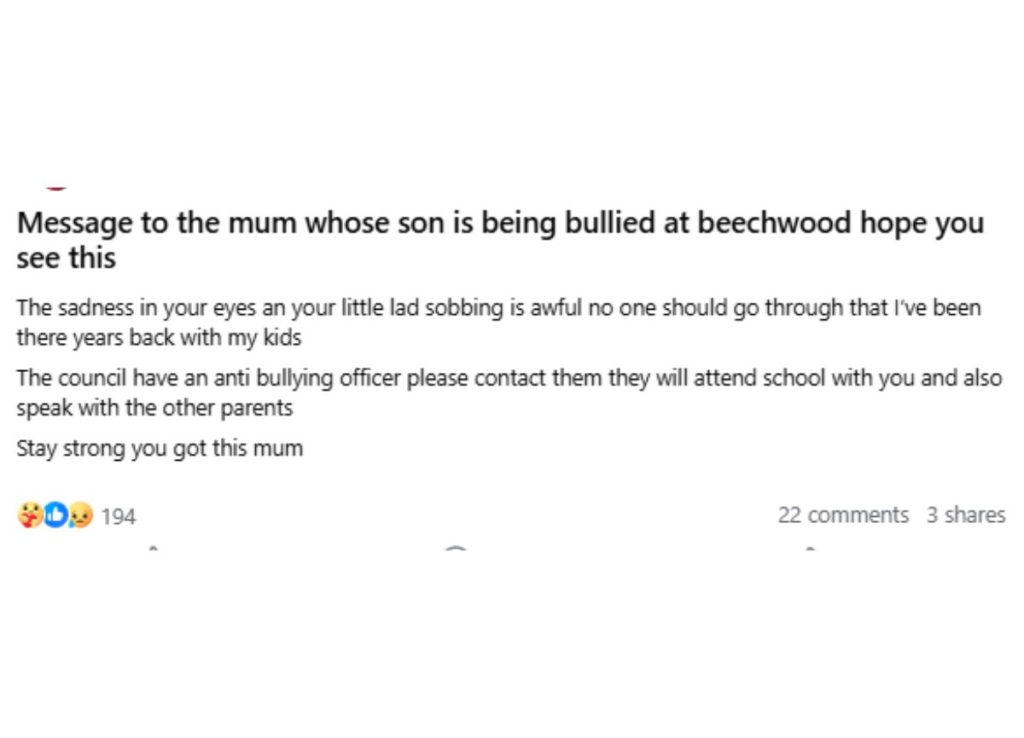The height and width of the screenshot is (738, 1024).
Task: Click the word 'beechwood' in the title
Action: [x=775, y=223]
